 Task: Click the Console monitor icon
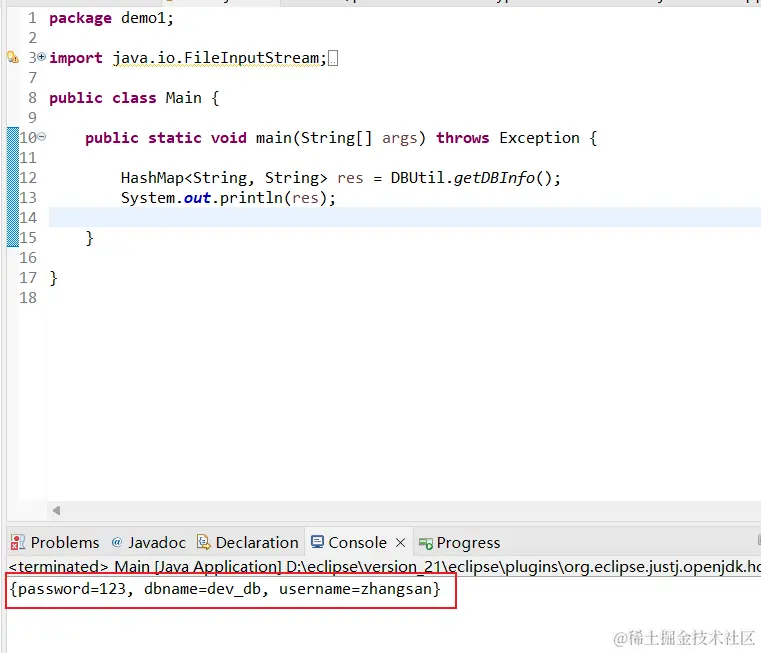coord(317,541)
